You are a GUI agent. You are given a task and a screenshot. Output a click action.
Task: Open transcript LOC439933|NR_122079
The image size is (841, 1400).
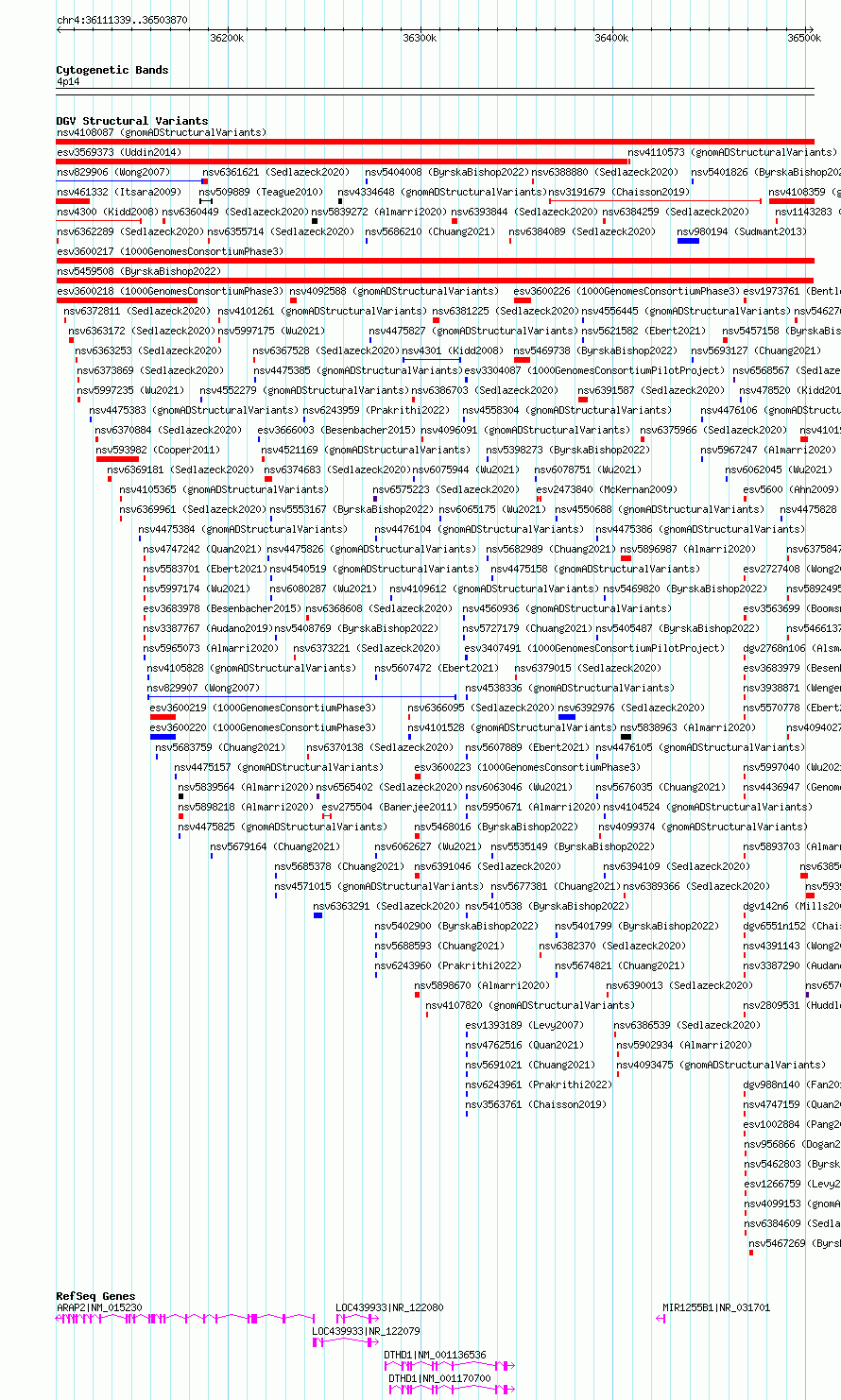[366, 1331]
